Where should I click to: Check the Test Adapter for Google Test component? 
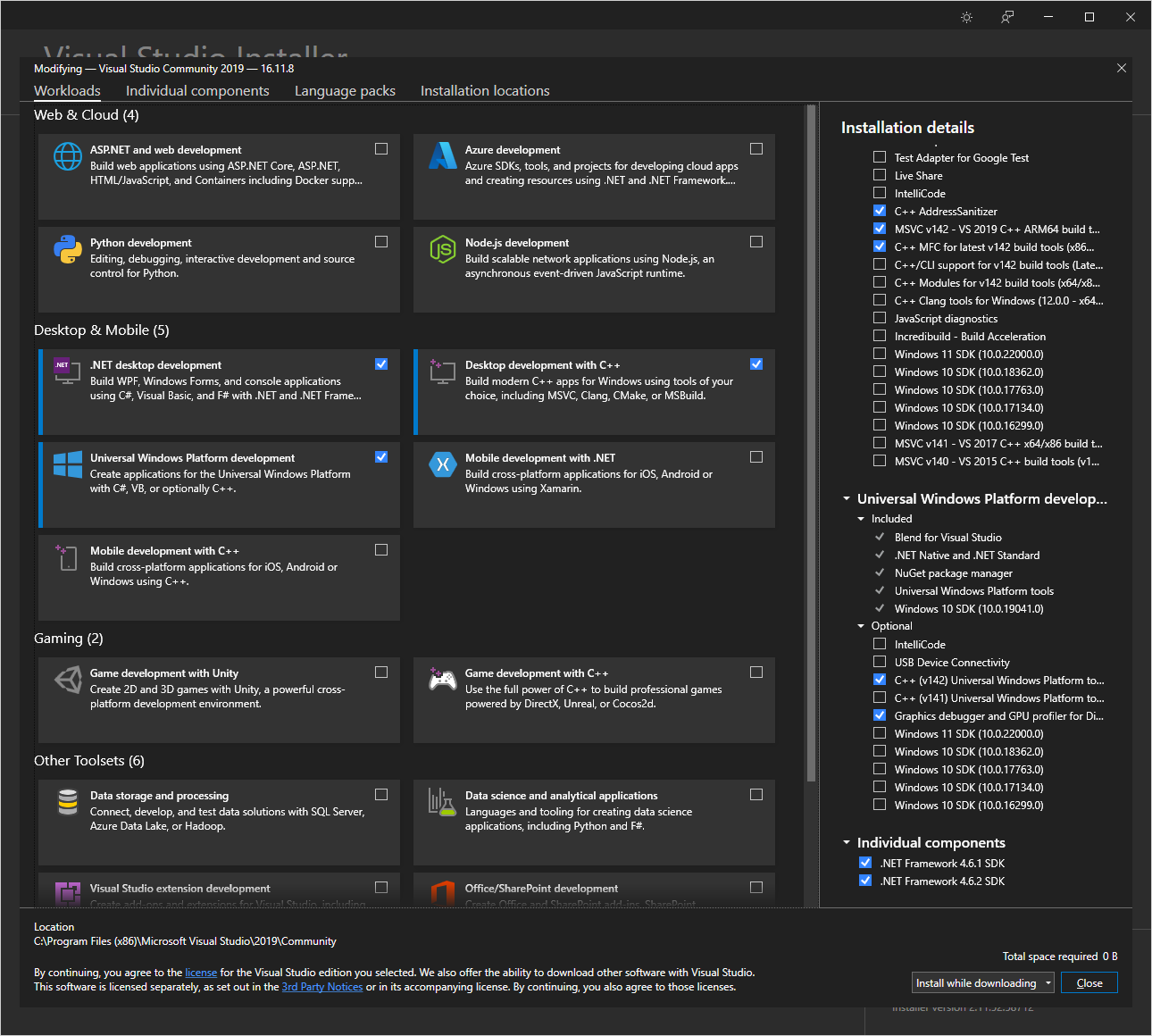880,157
